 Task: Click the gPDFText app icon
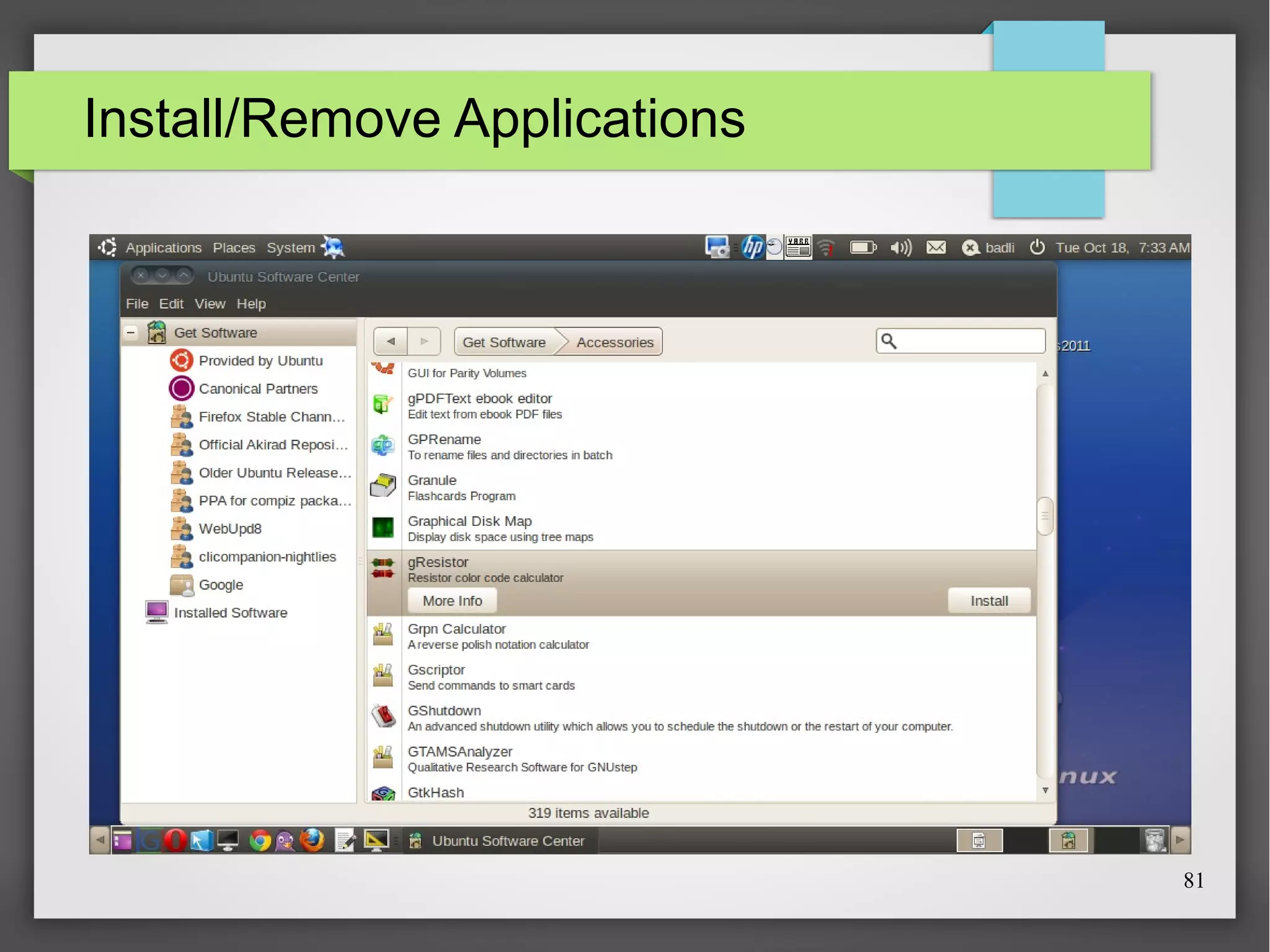383,404
